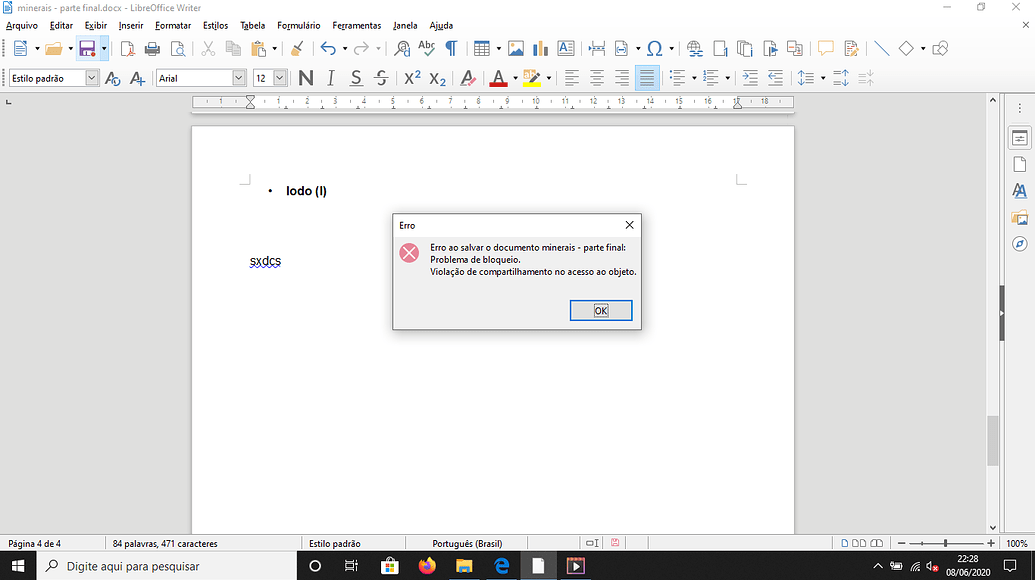Insert a chart into the document
The height and width of the screenshot is (580, 1035).
click(x=540, y=48)
